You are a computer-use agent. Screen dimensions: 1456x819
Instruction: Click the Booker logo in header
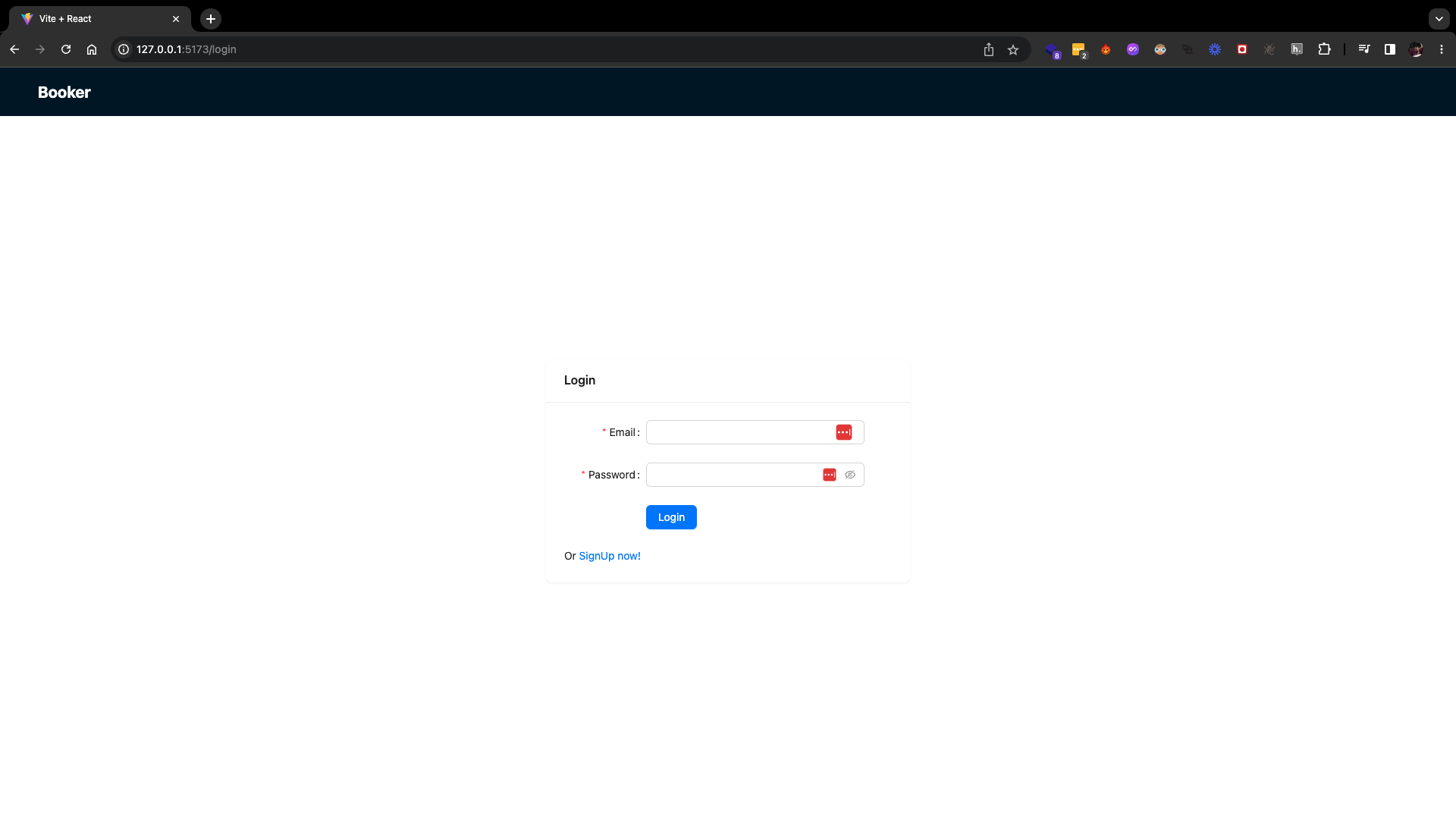click(x=64, y=93)
